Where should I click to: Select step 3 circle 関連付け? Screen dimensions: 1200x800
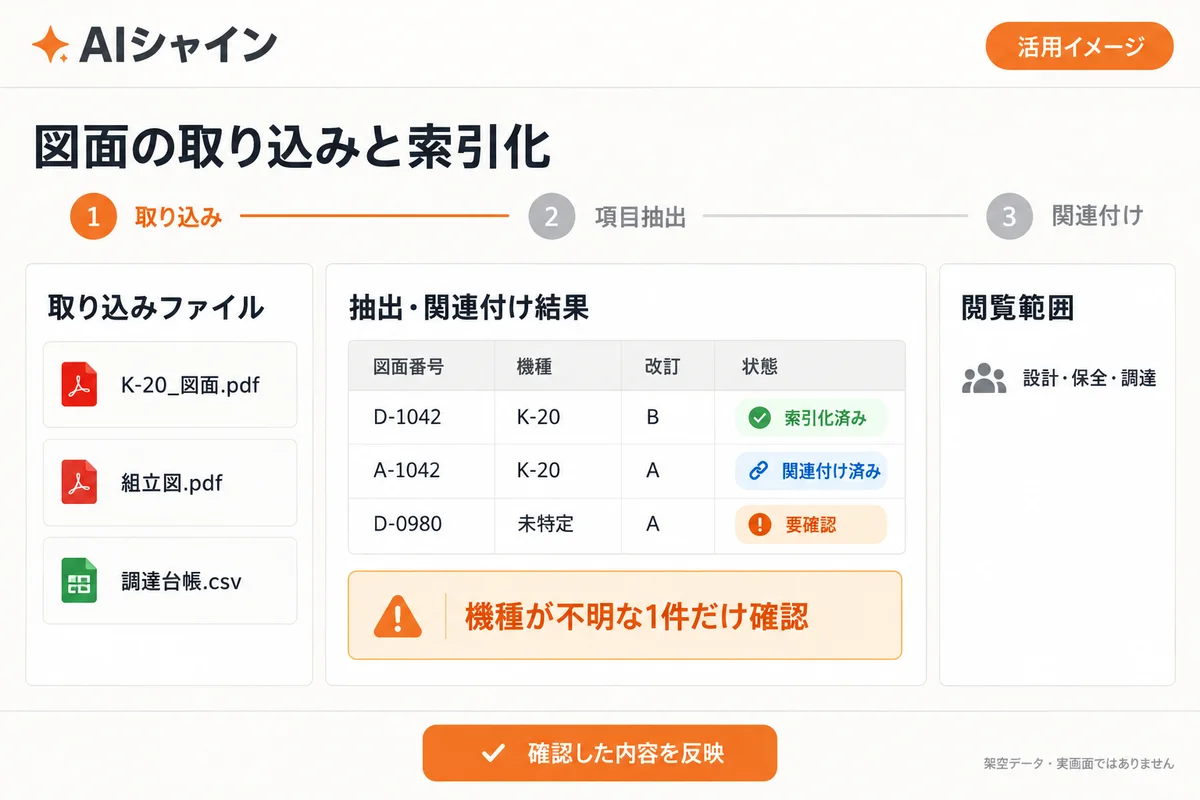tap(1009, 217)
